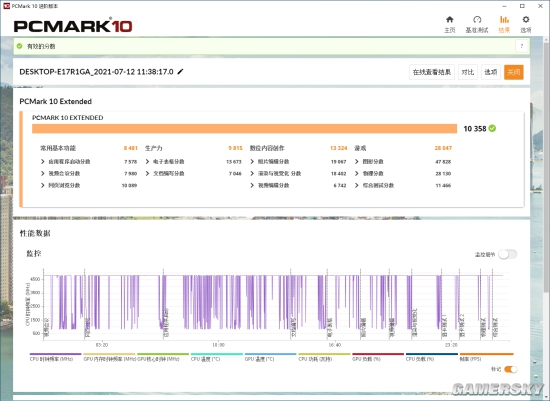The image size is (550, 401).
Task: Open the Options gear icon
Action: click(x=525, y=20)
